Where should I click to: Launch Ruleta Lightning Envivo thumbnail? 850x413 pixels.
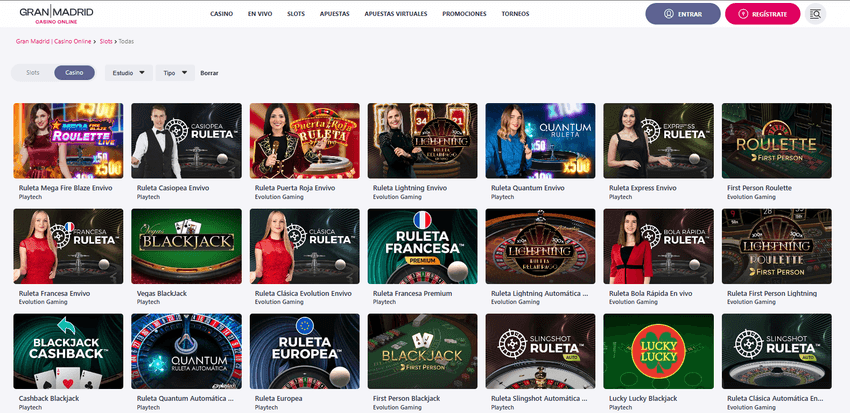click(x=423, y=141)
